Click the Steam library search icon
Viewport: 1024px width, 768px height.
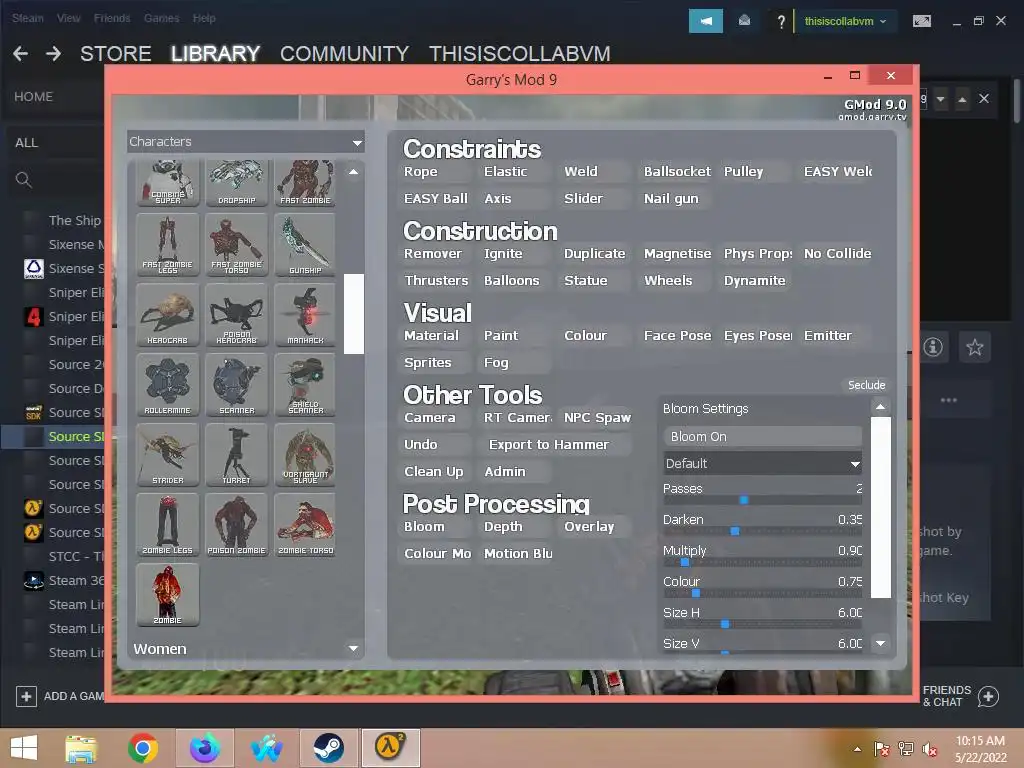click(x=24, y=180)
